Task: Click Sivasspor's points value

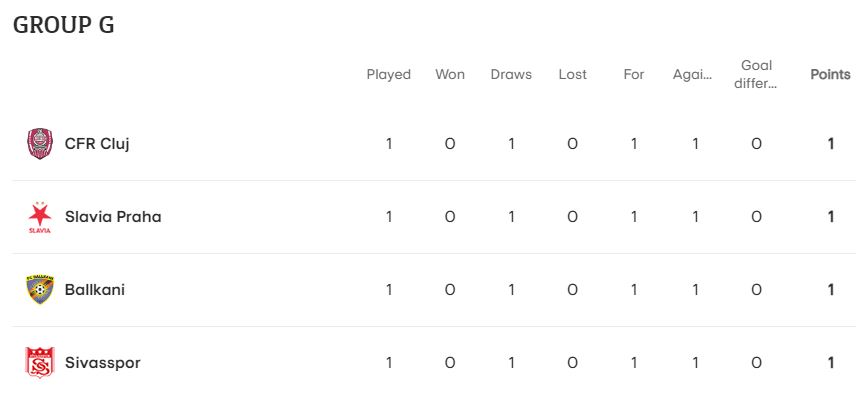Action: point(830,363)
